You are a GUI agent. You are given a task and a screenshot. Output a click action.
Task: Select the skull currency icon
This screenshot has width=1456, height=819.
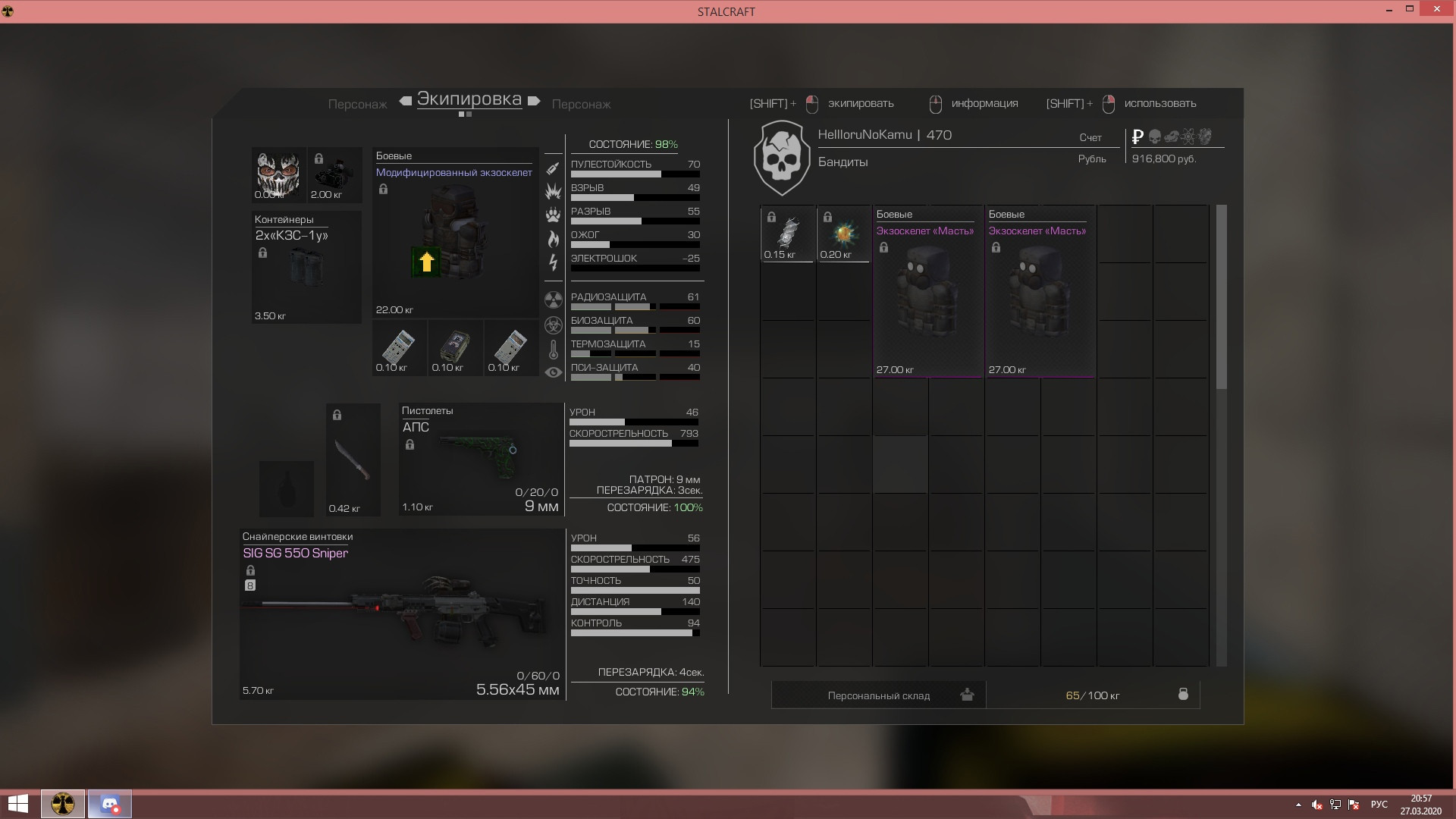tap(1155, 136)
